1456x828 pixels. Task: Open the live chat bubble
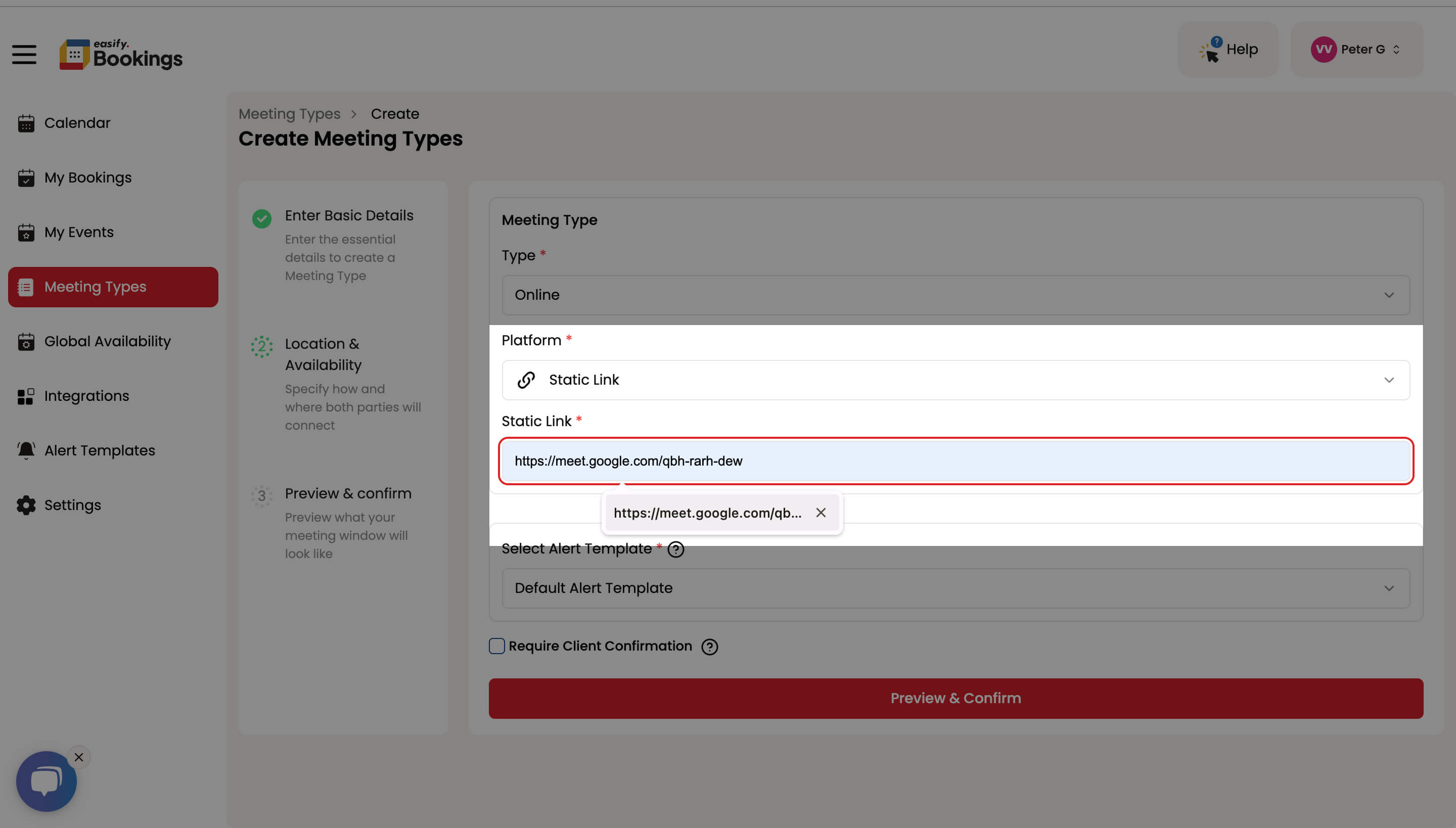coord(46,781)
